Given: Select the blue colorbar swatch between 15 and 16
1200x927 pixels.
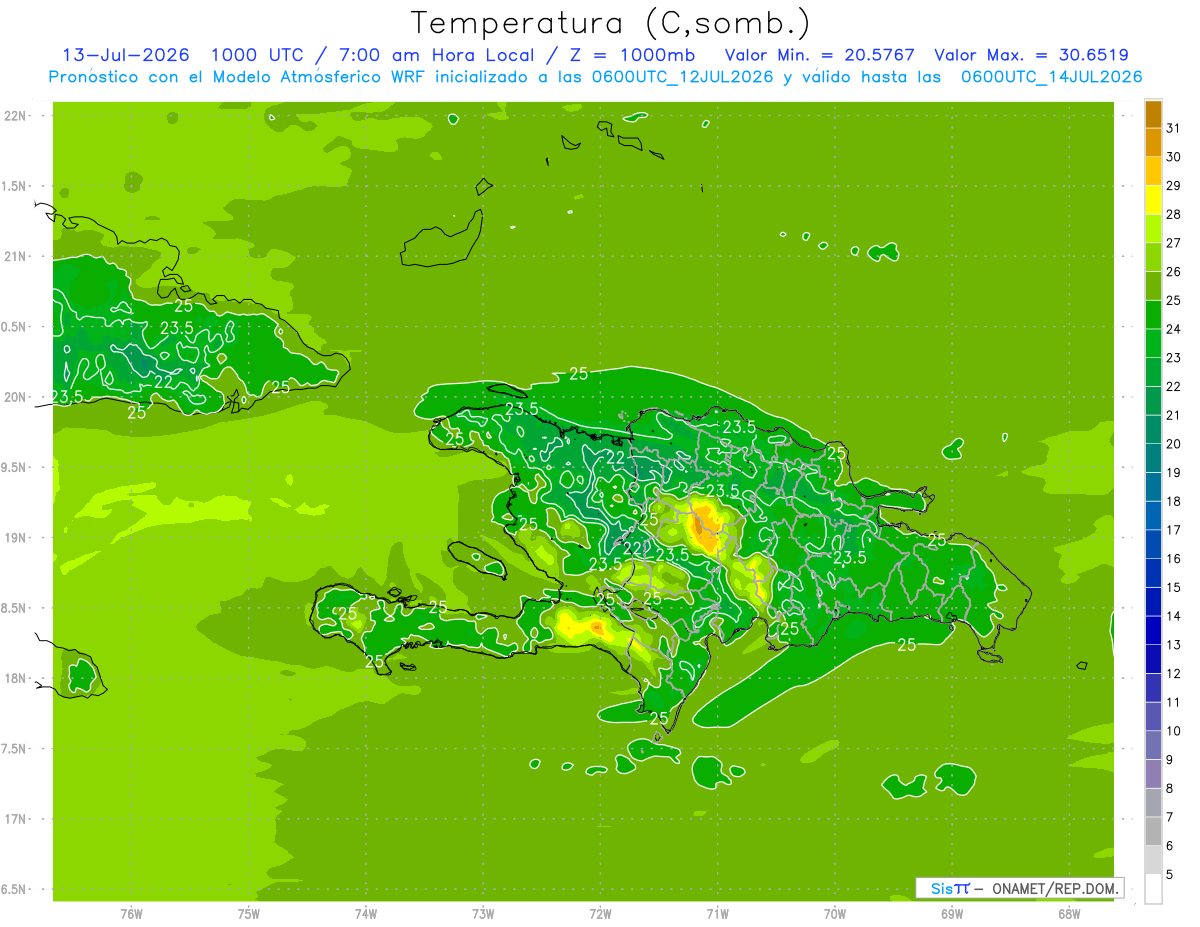Looking at the screenshot, I should pos(1153,574).
